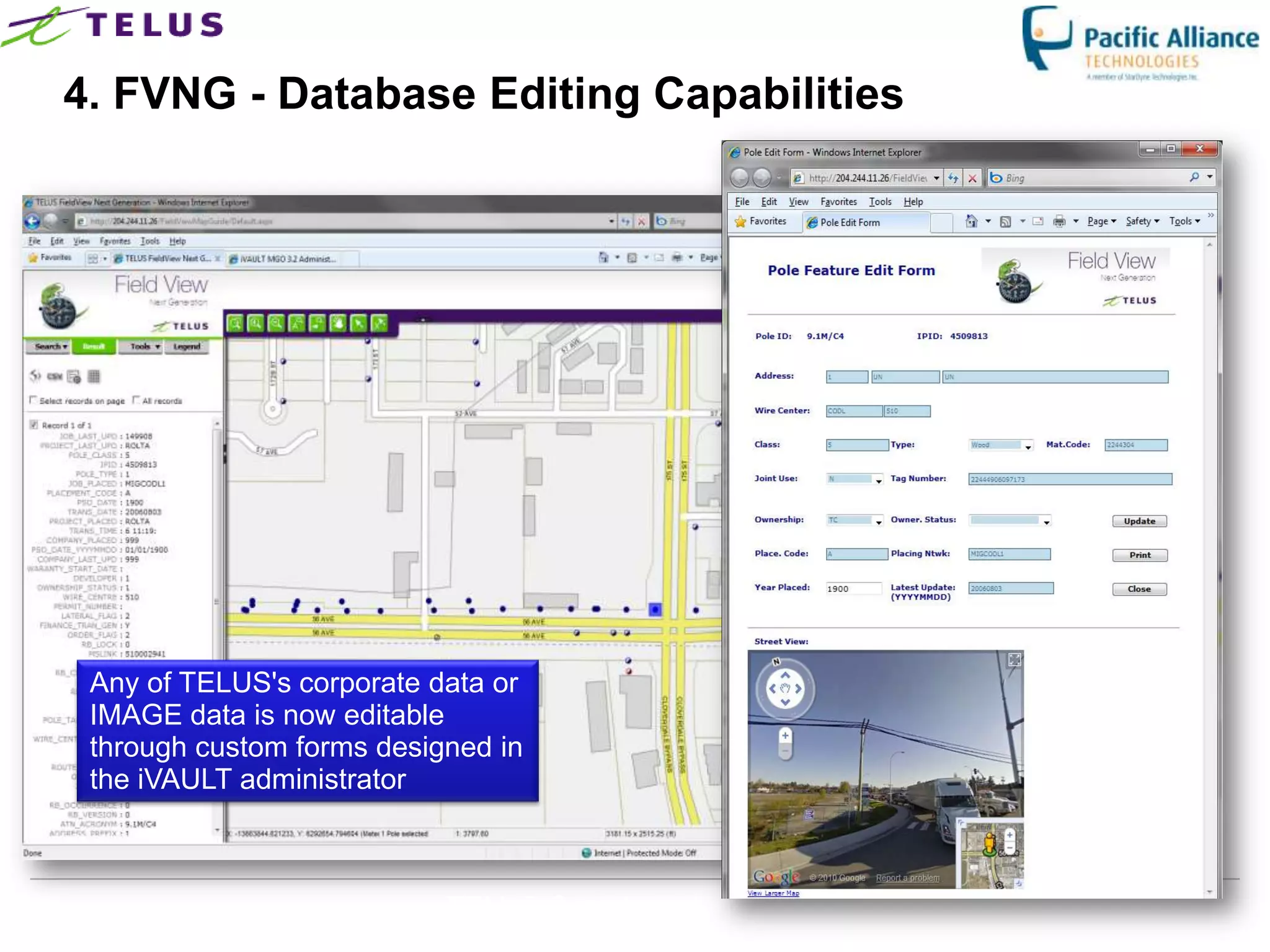Open the View Larger Map link
Screen dimensions: 1270x952
pyautogui.click(x=773, y=893)
